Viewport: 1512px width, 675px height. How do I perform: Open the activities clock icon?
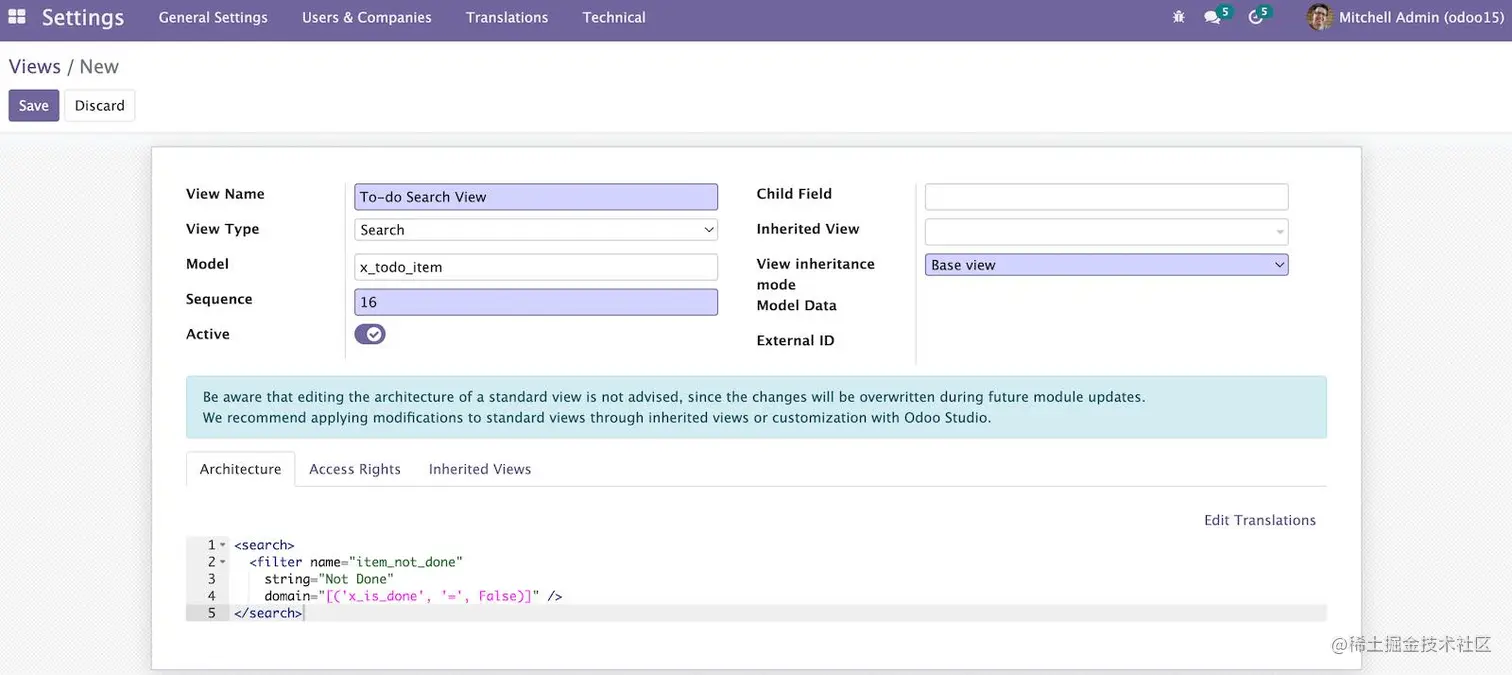pyautogui.click(x=1256, y=17)
